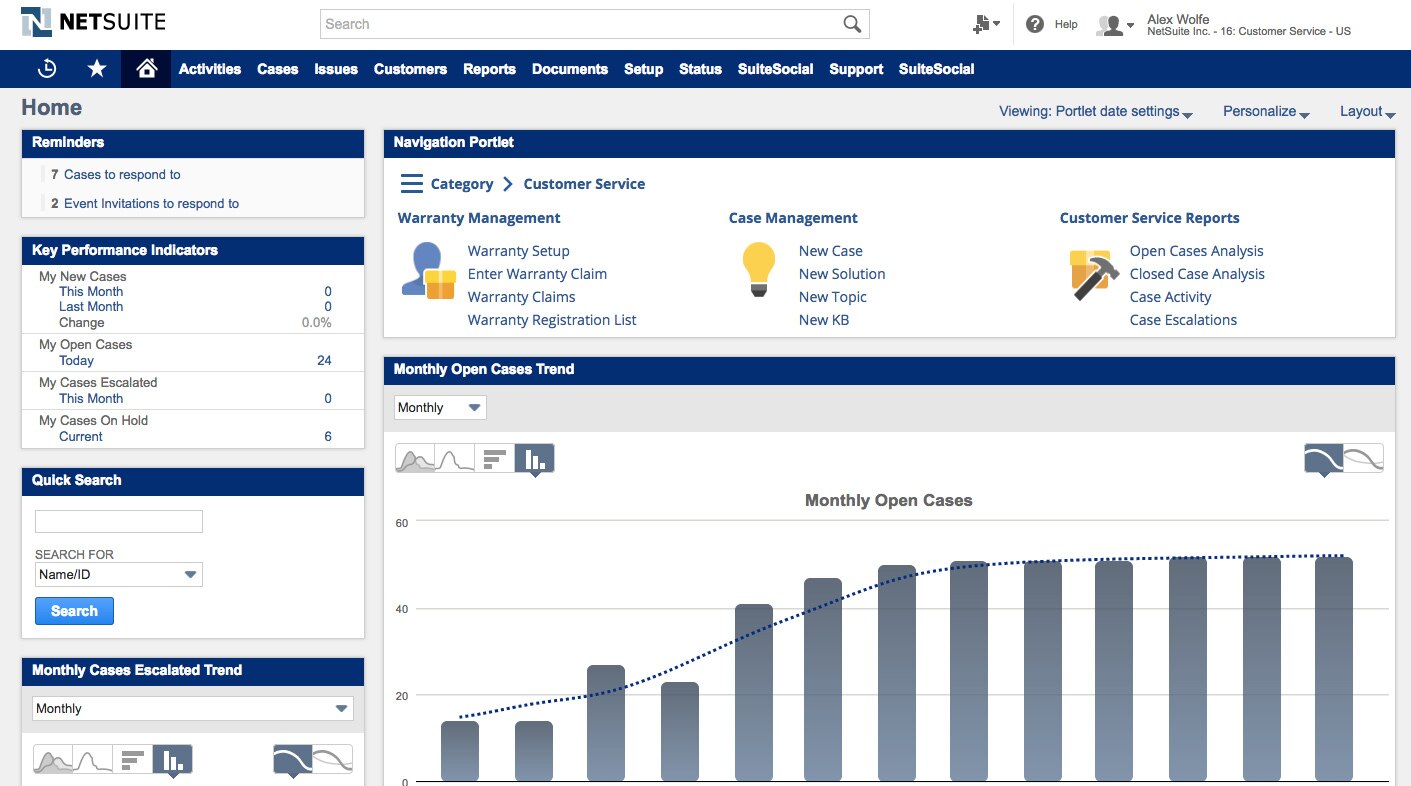Image resolution: width=1411 pixels, height=786 pixels.
Task: Open the 7 Cases to respond to reminder
Action: pyautogui.click(x=124, y=174)
